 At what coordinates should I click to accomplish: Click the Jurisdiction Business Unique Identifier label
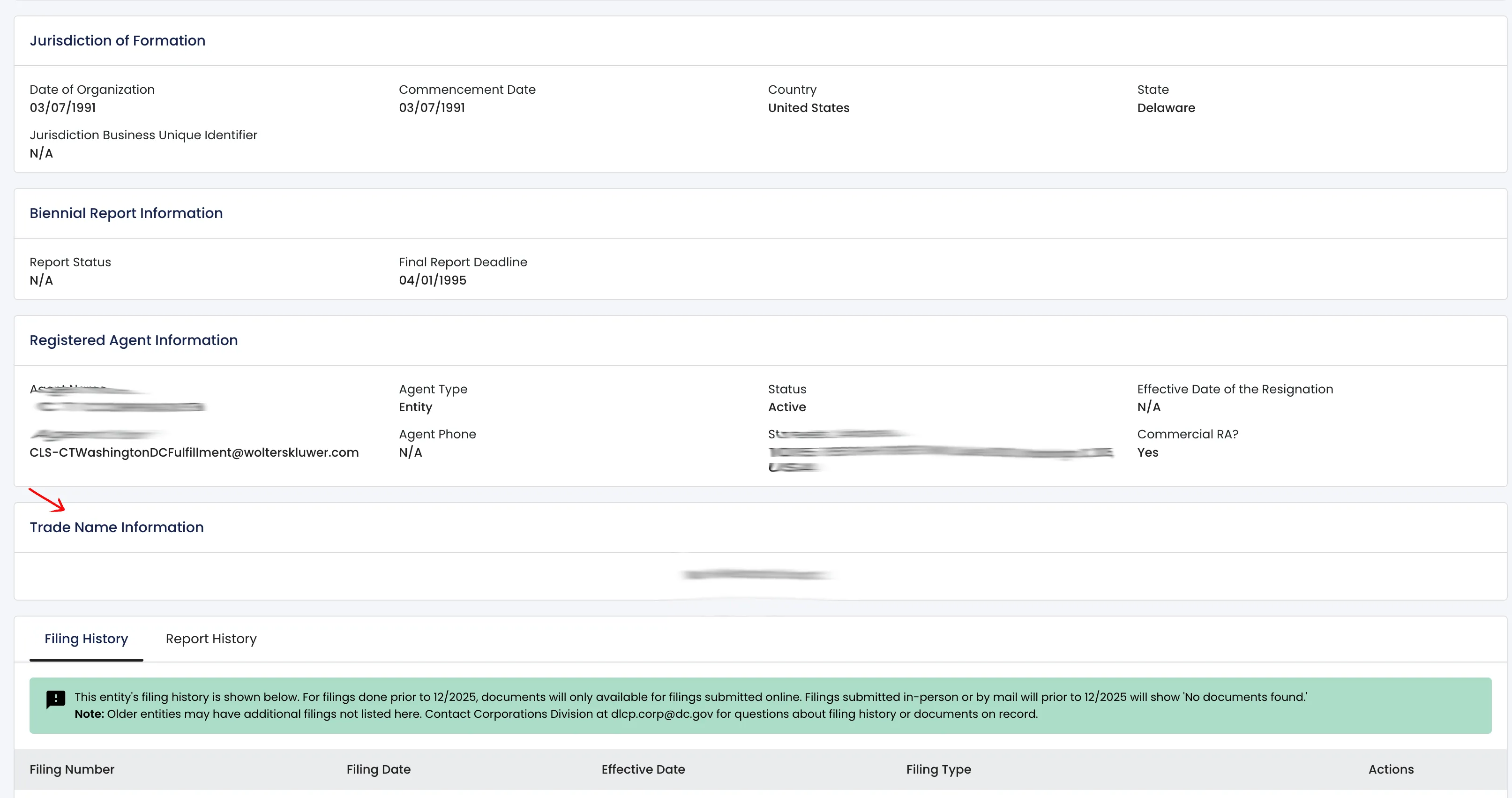[144, 135]
